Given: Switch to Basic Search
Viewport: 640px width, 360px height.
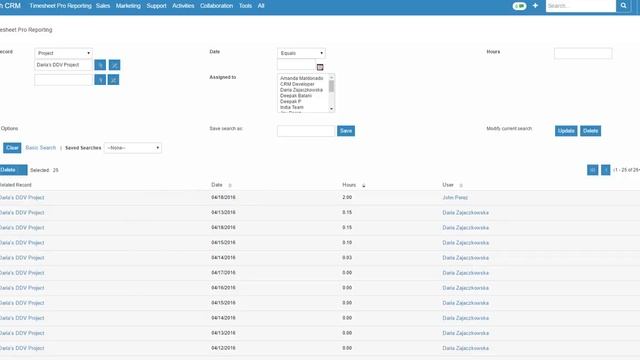Looking at the screenshot, I should [x=41, y=148].
